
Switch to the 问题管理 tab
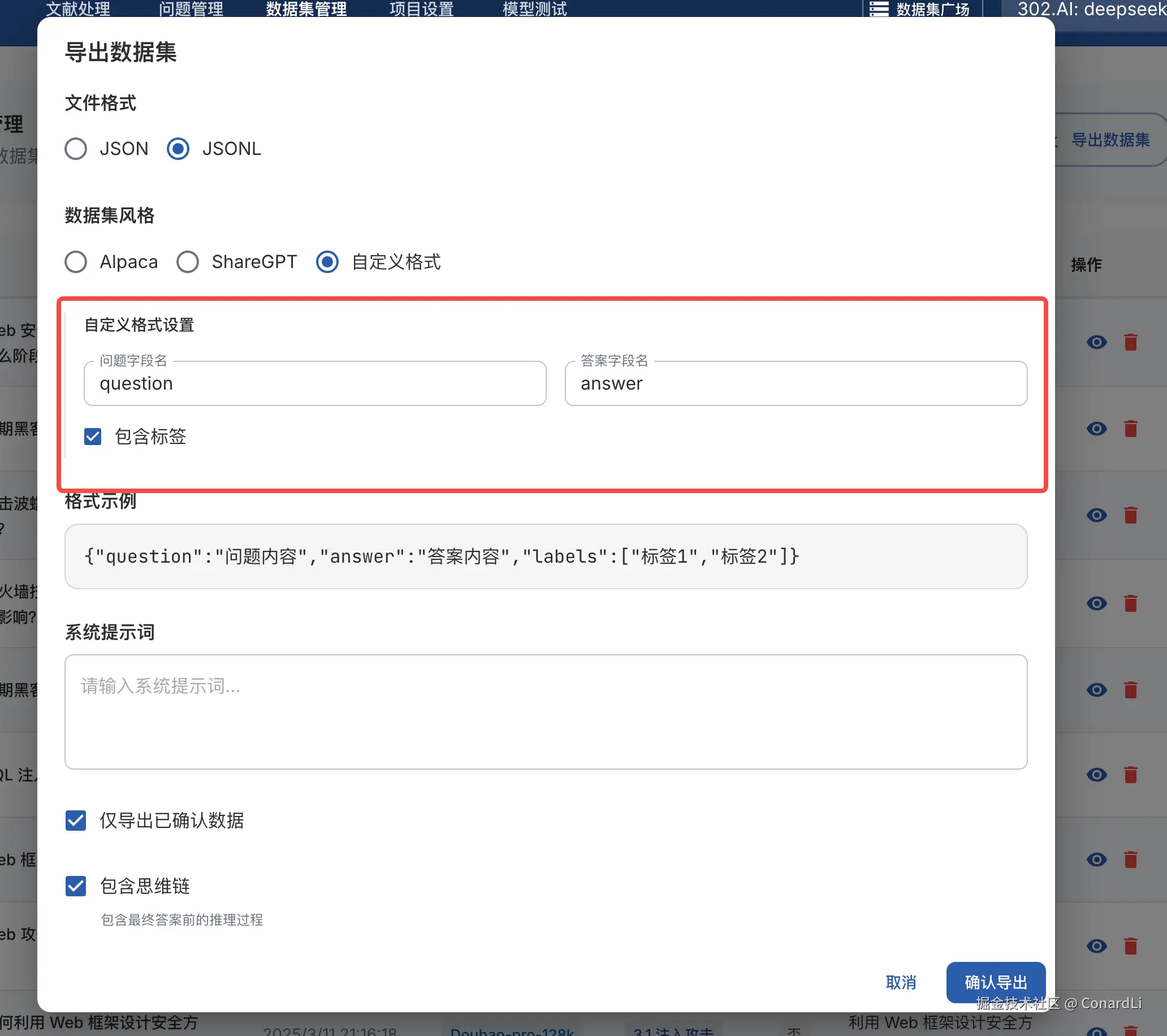click(191, 9)
